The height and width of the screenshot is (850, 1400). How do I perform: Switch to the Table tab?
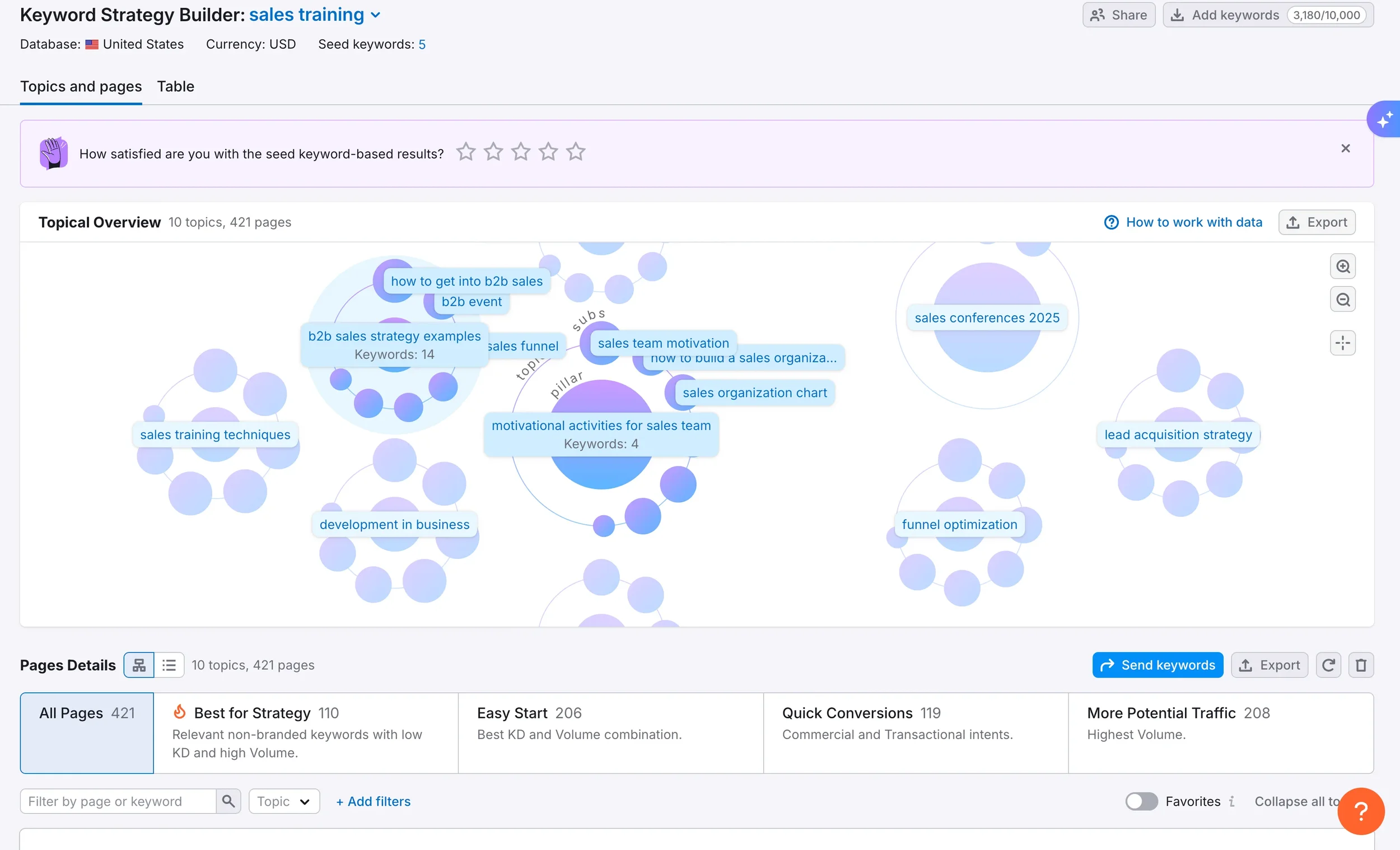[176, 86]
